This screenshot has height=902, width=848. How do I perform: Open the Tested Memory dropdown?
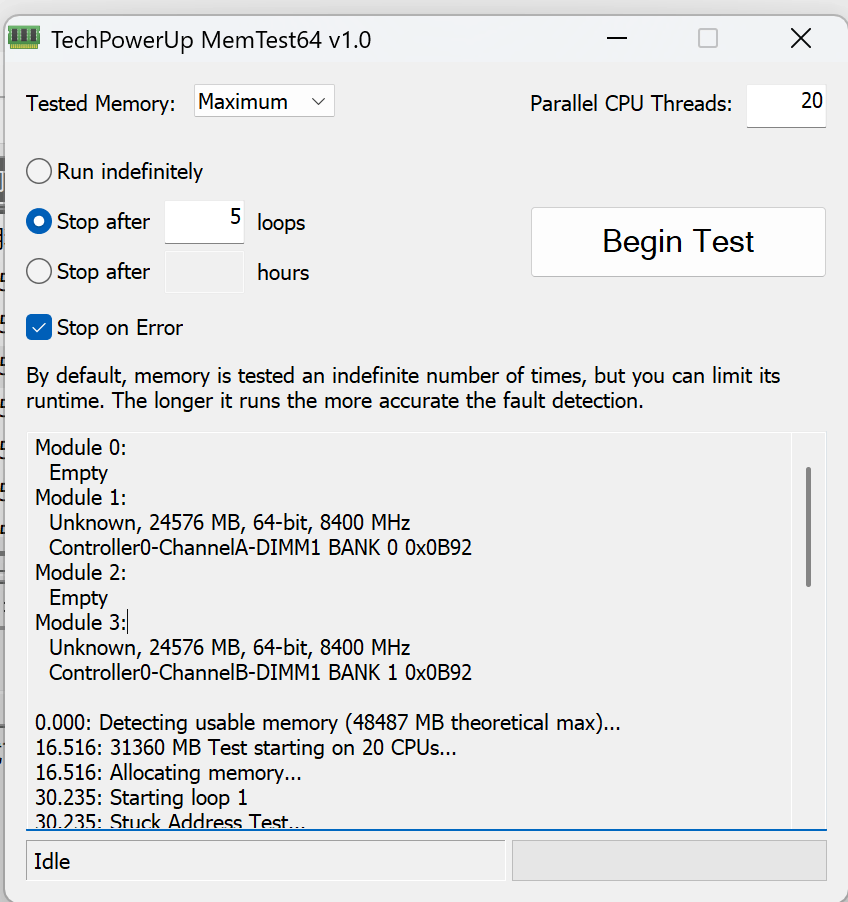(264, 101)
